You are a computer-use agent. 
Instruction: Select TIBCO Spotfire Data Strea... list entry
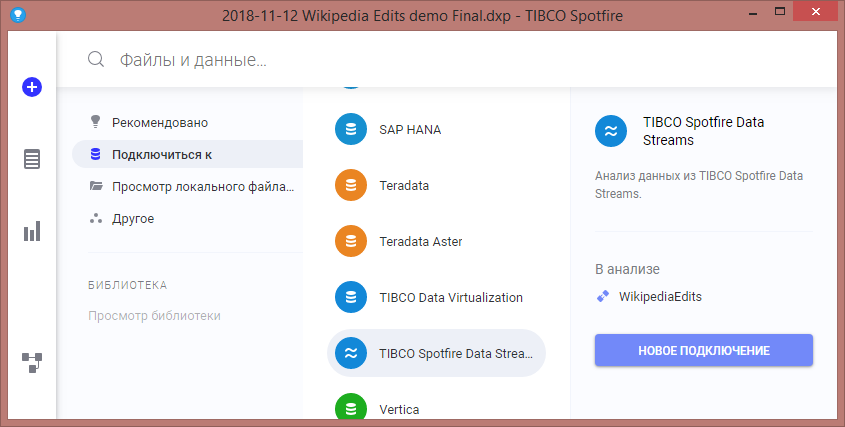coord(437,353)
